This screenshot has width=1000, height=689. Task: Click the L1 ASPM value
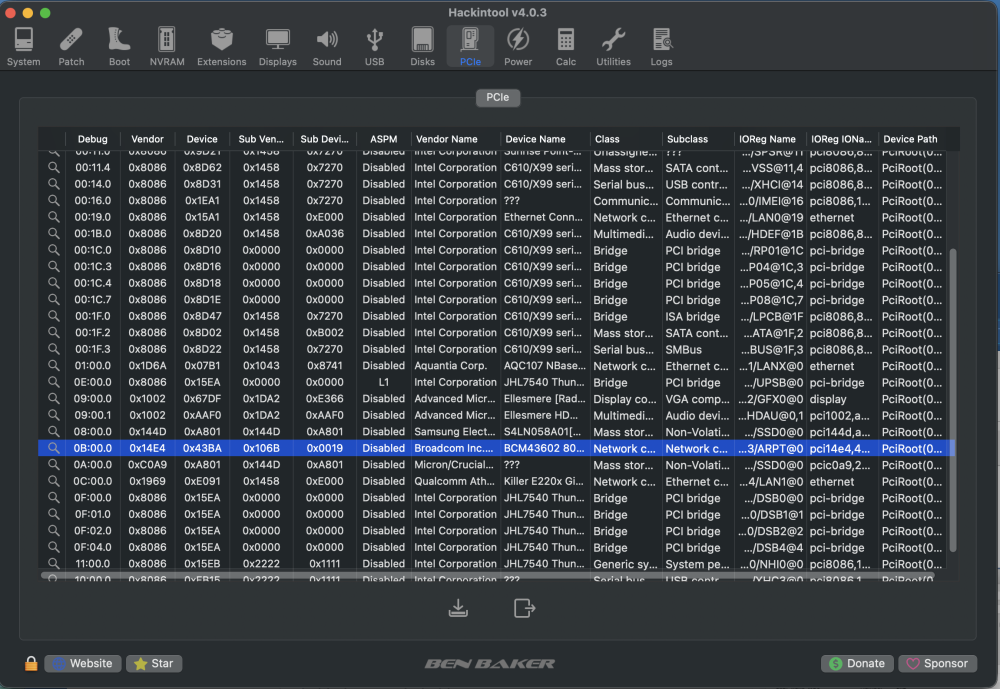tap(383, 382)
